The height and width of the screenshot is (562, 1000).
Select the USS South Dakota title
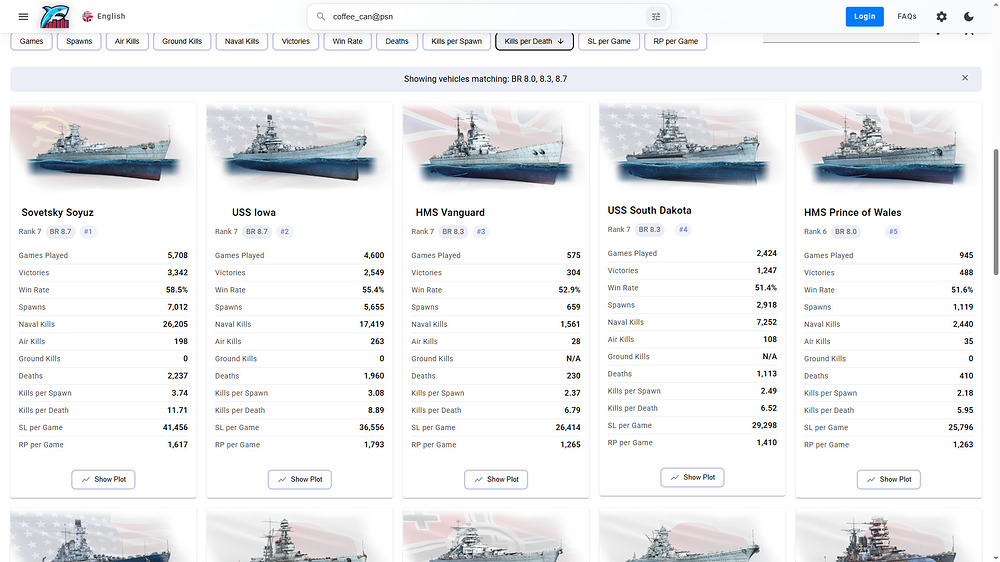pos(649,211)
